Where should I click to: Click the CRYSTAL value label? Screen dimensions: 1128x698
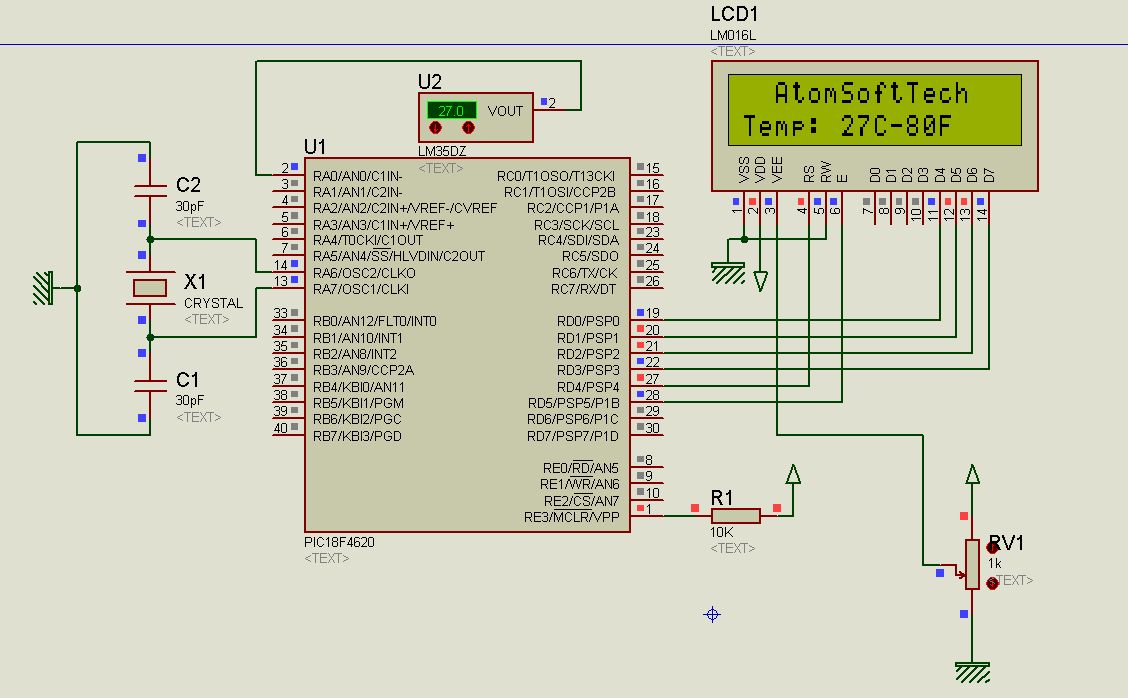coord(214,303)
